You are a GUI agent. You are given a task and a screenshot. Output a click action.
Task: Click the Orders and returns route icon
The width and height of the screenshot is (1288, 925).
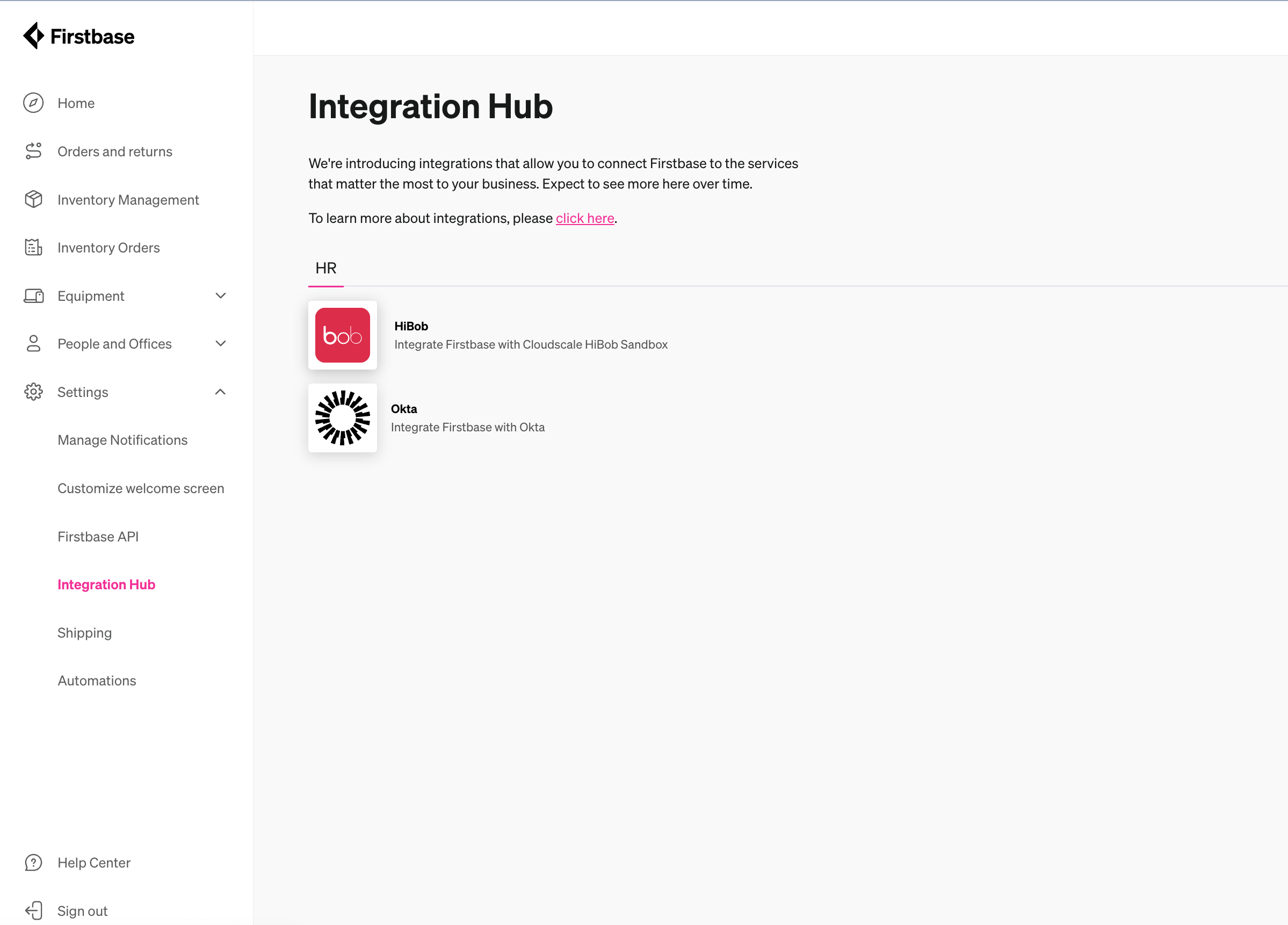point(33,151)
